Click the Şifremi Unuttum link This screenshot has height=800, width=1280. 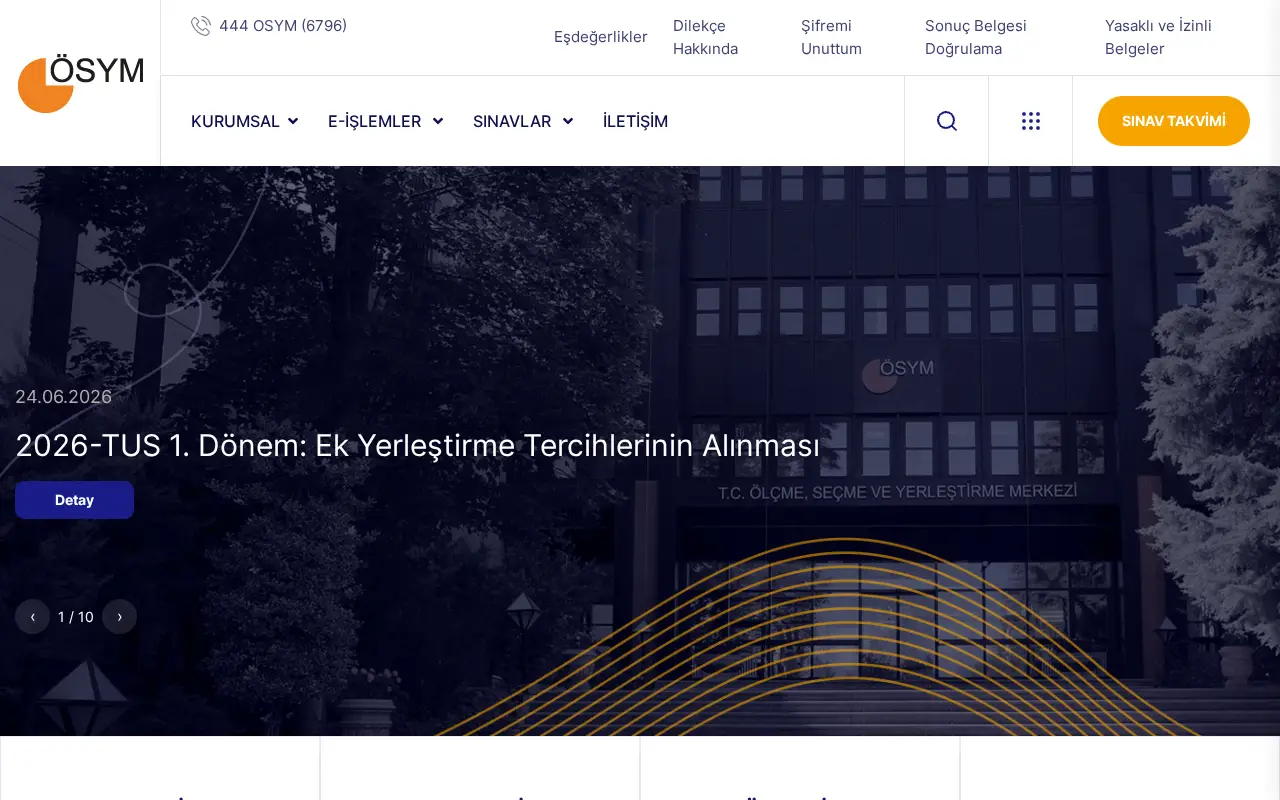tap(831, 37)
